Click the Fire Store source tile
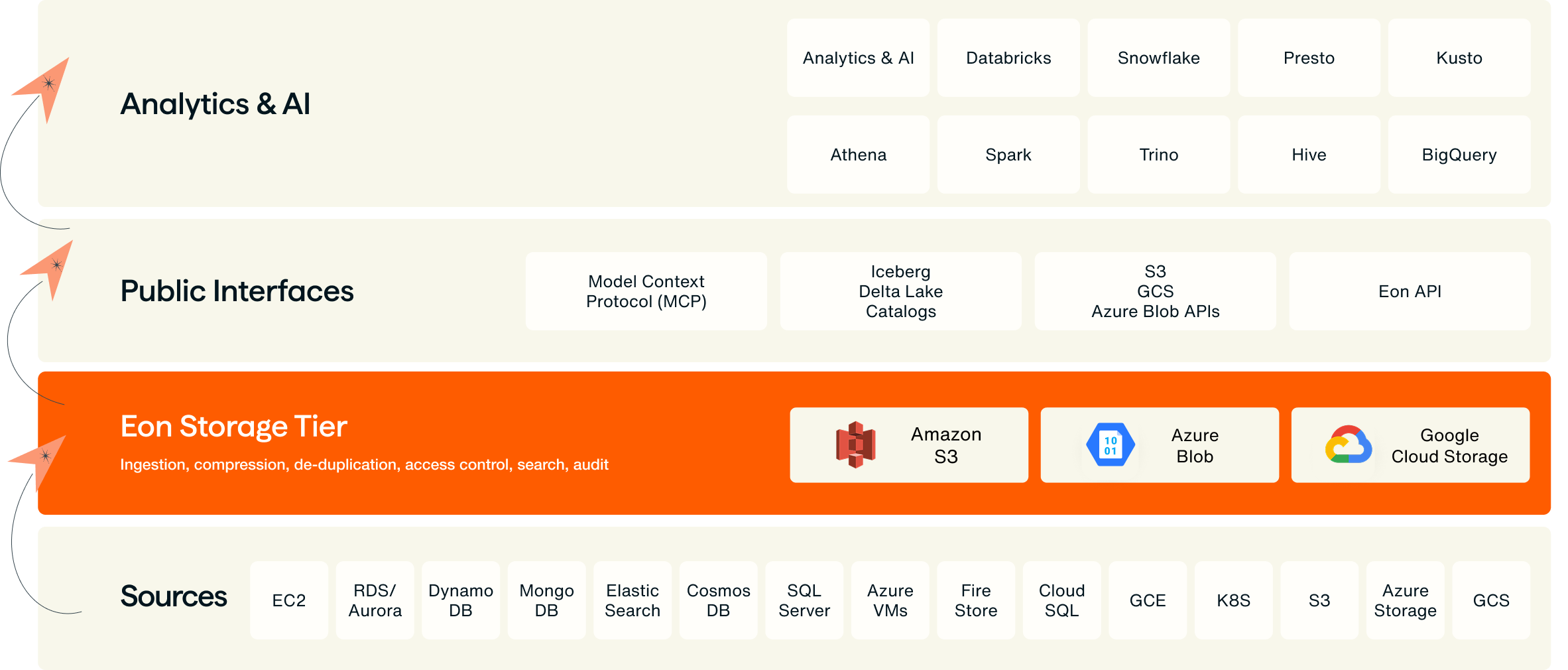This screenshot has width=1568, height=670. 976,600
